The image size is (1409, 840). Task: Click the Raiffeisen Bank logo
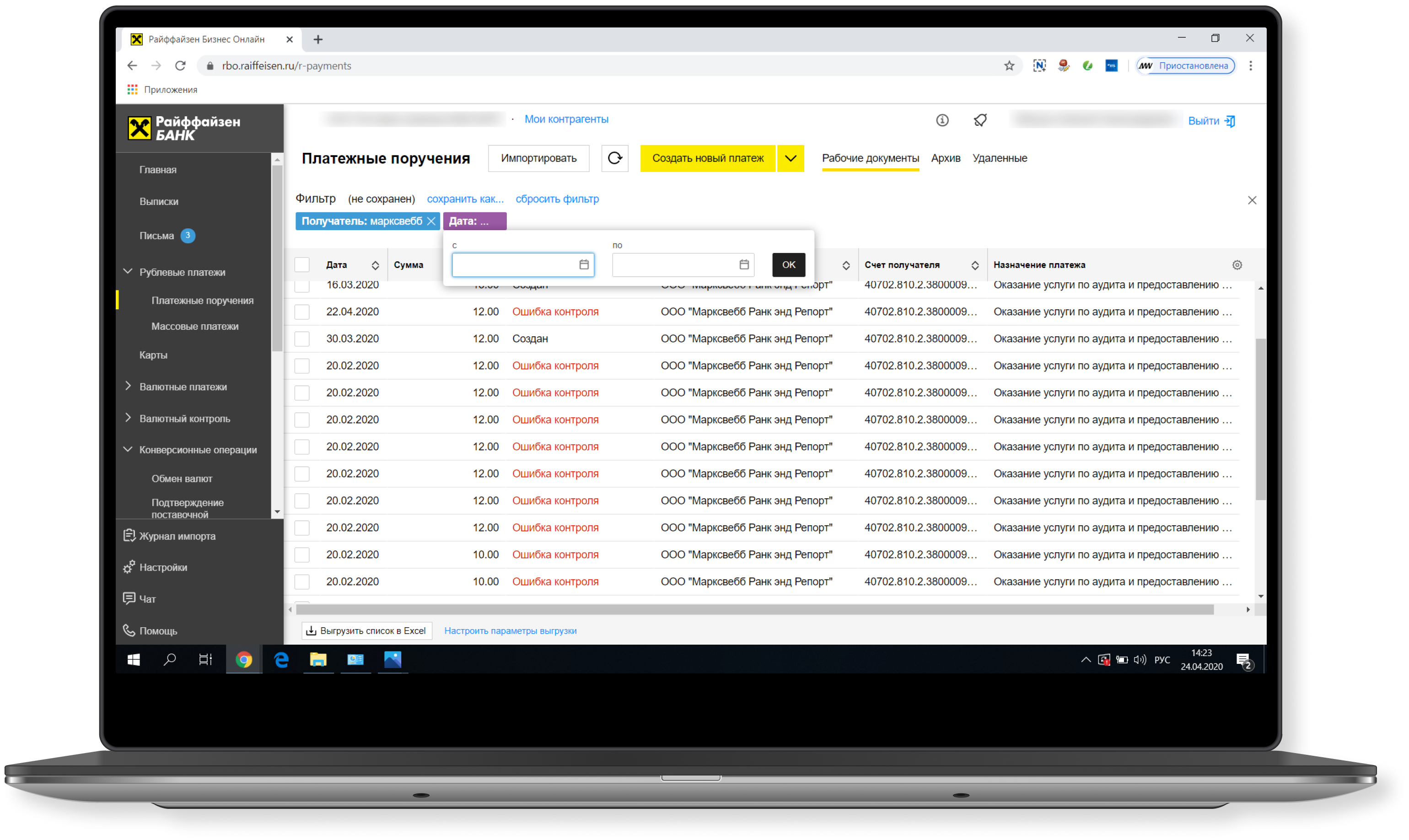pos(184,128)
